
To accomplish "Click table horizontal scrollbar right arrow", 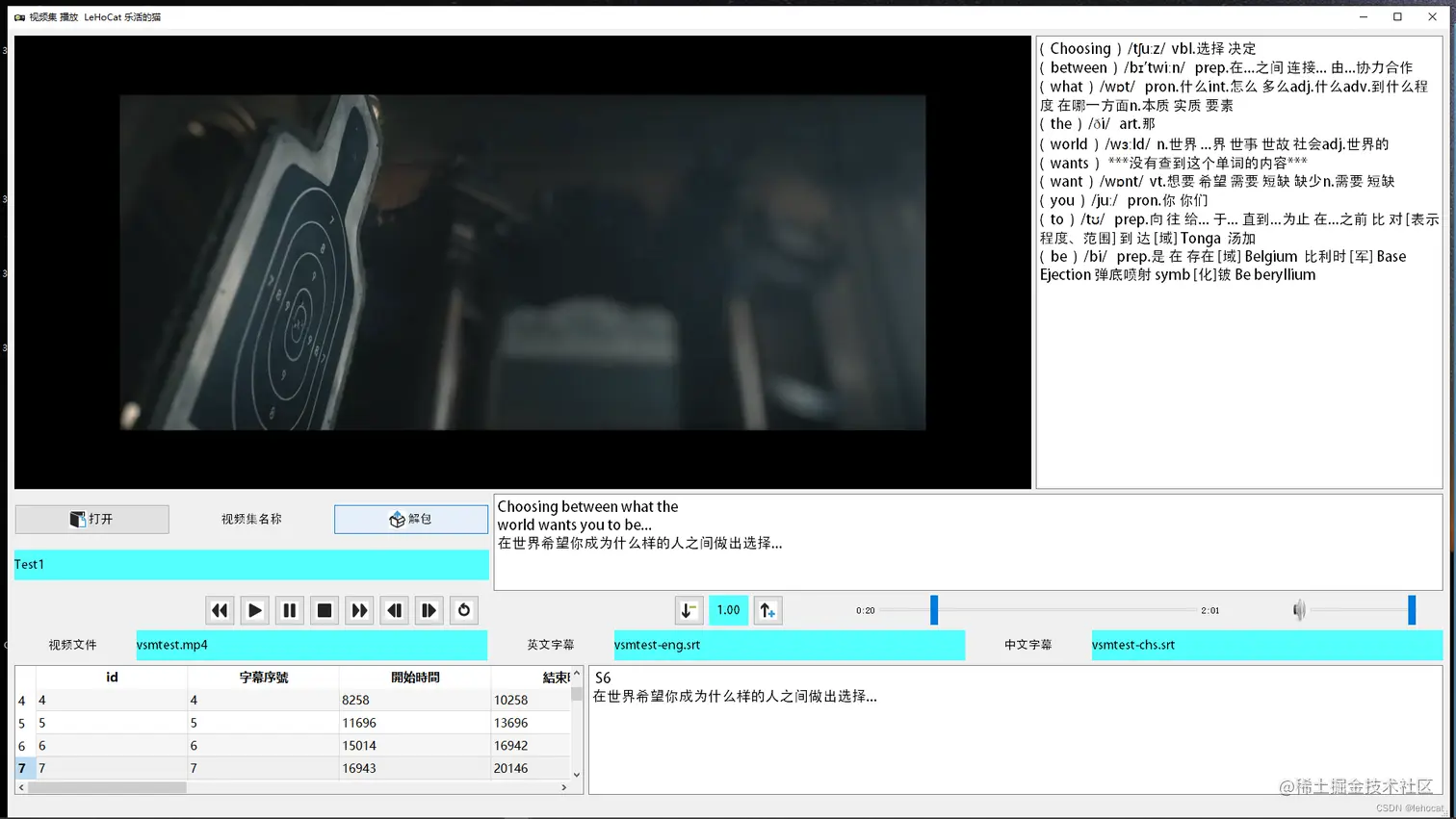I will point(564,787).
